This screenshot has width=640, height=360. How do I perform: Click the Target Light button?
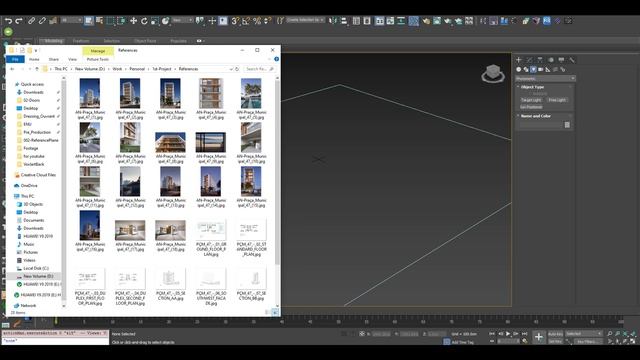[x=531, y=100]
